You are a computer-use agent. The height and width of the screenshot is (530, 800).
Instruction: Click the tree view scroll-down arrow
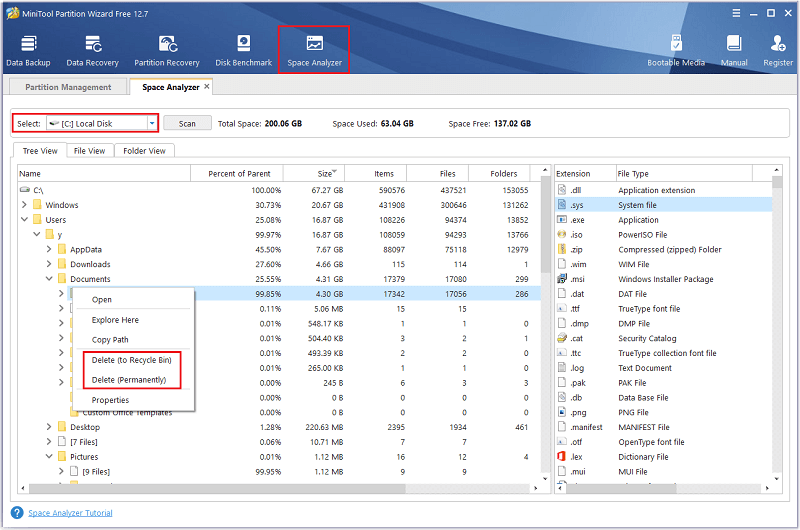point(545,478)
